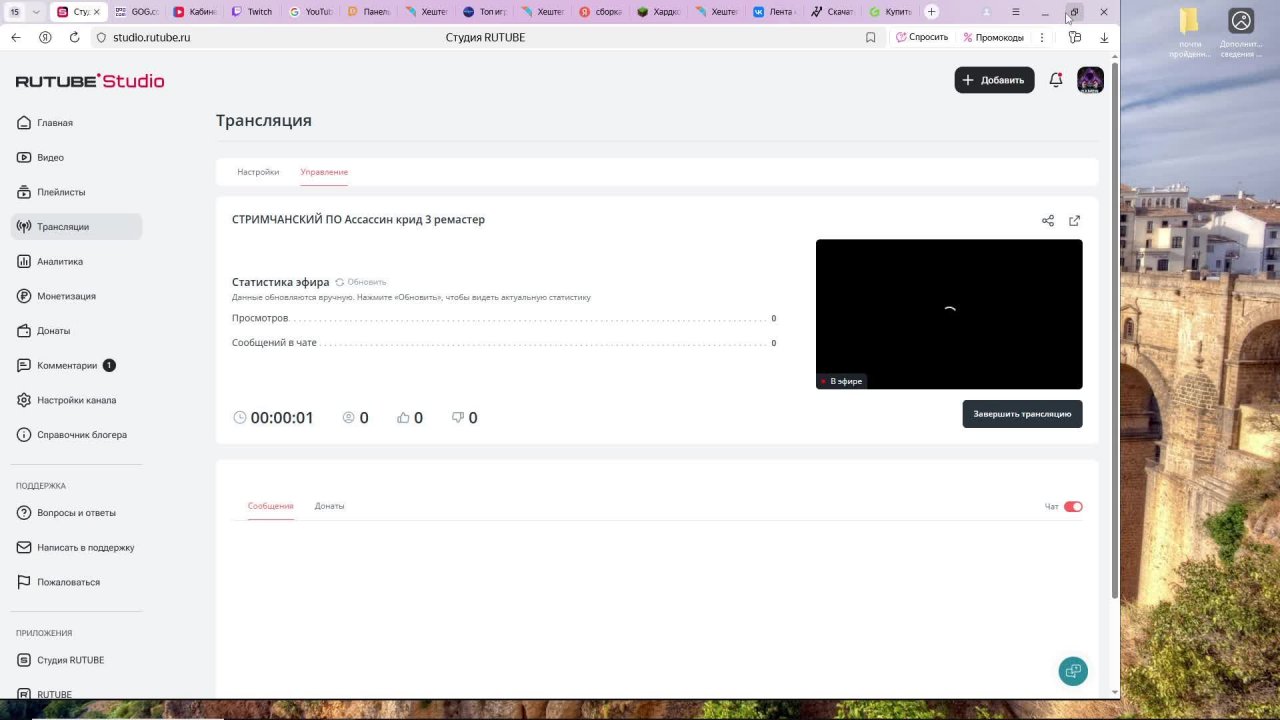Click the Сообщений в чате statistic row
Image resolution: width=1280 pixels, height=720 pixels.
click(x=504, y=343)
